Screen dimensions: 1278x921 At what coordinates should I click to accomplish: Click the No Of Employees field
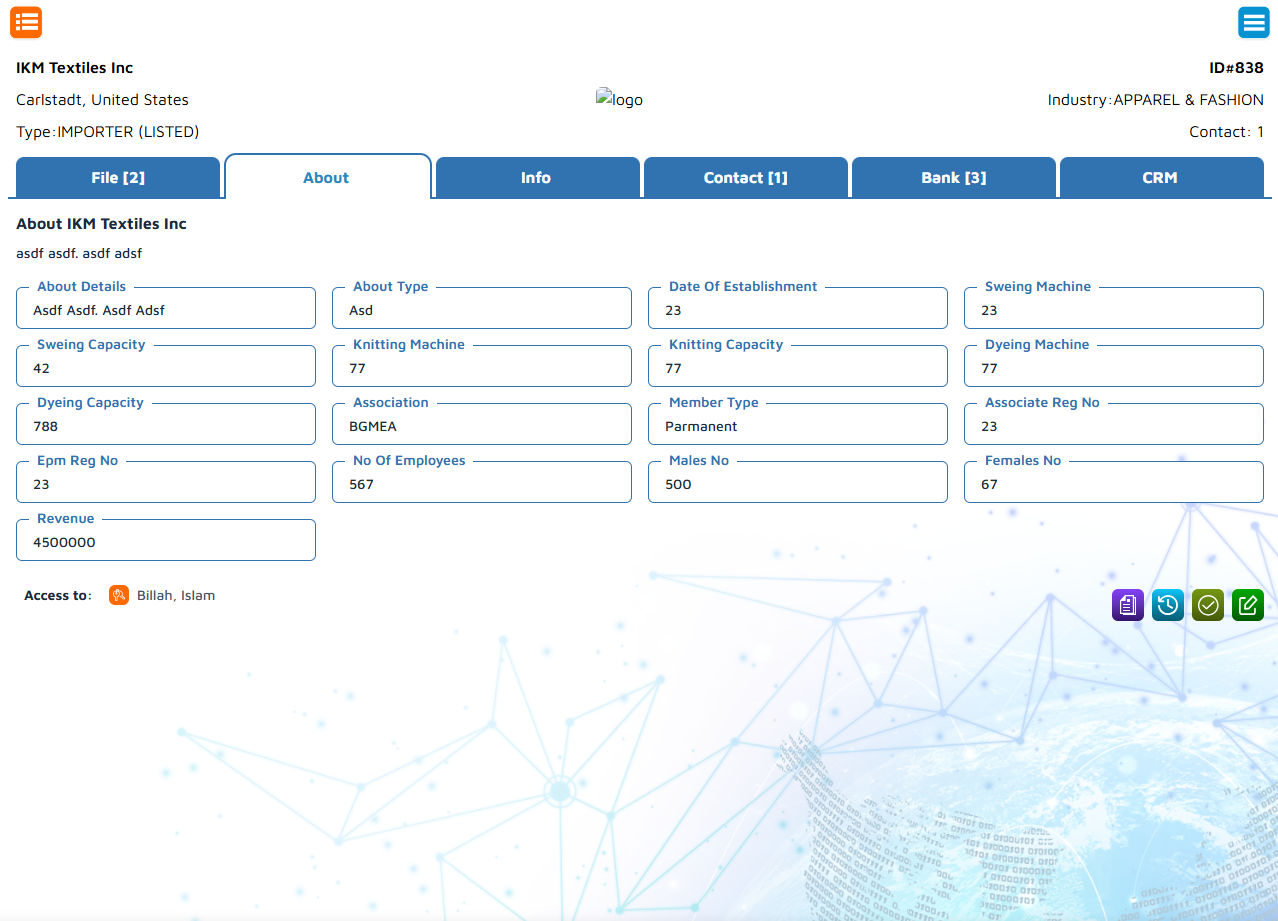482,482
